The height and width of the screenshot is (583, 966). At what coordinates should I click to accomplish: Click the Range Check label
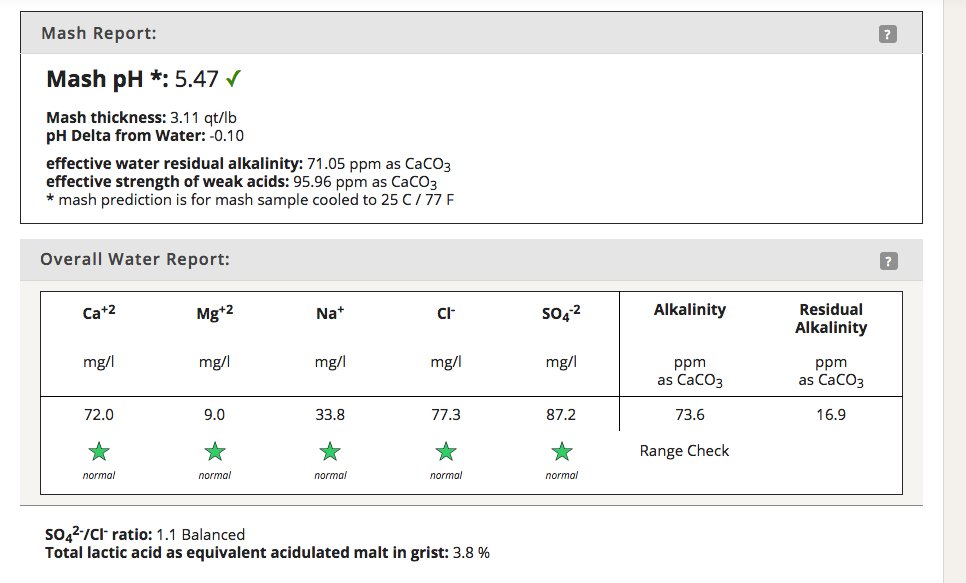tap(684, 451)
